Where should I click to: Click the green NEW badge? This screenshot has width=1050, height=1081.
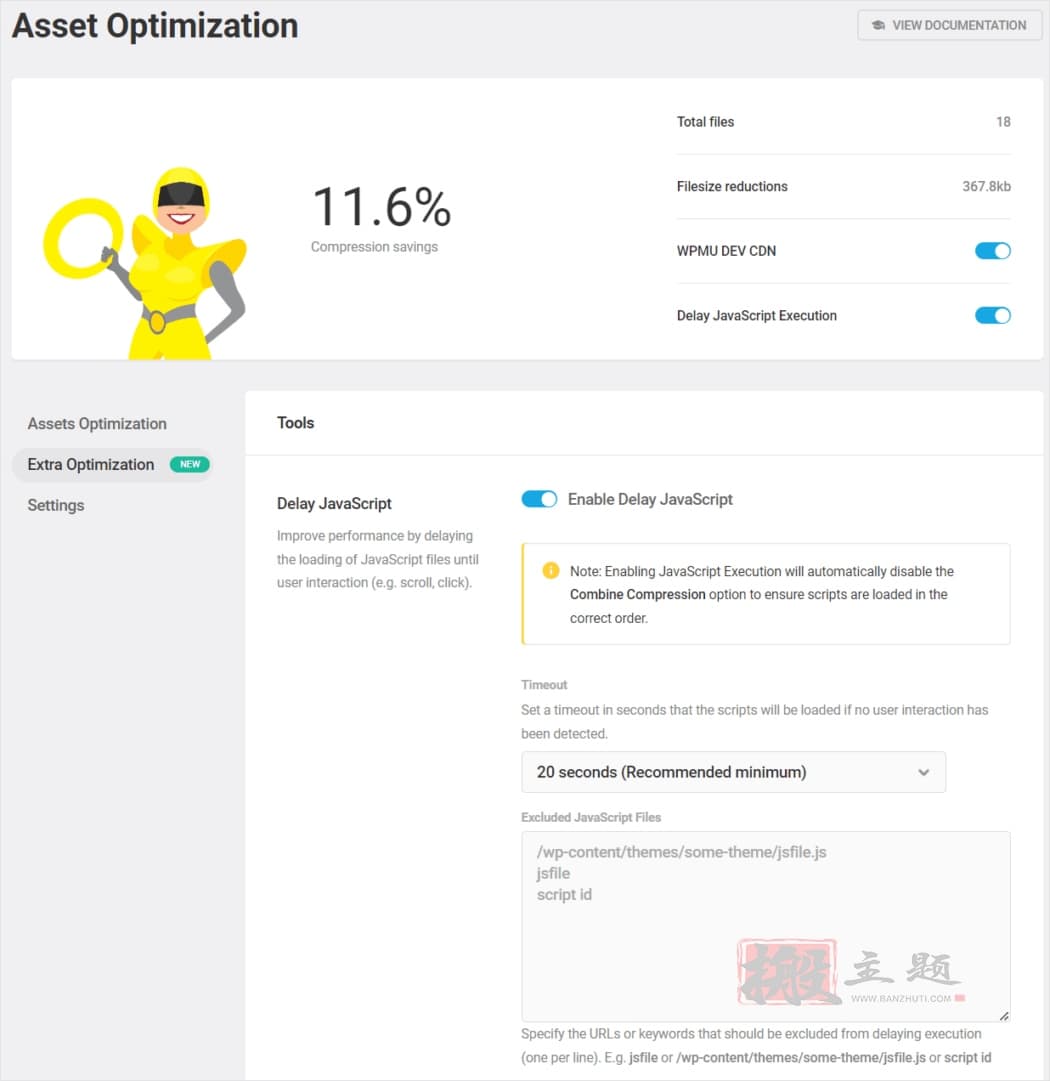[x=190, y=465]
